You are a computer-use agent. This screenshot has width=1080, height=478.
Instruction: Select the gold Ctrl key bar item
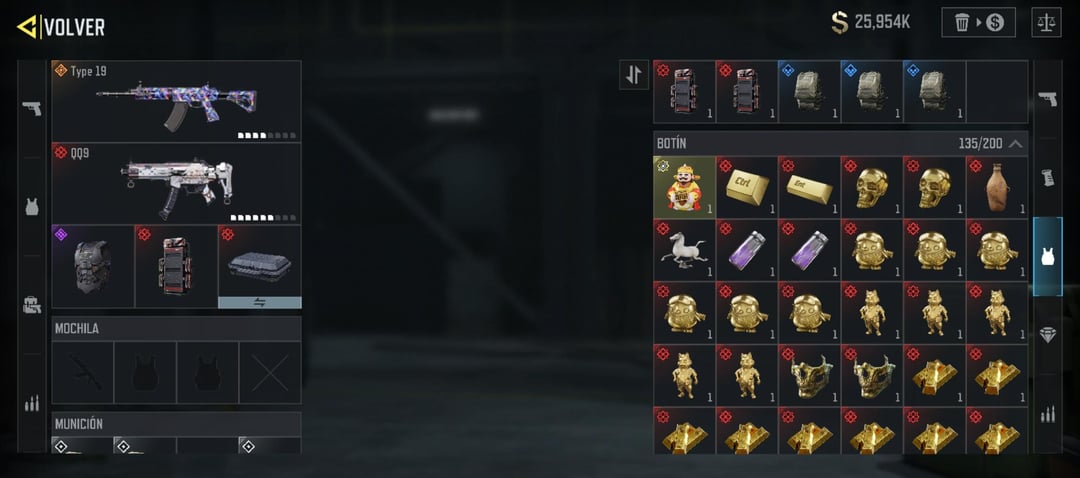[747, 187]
